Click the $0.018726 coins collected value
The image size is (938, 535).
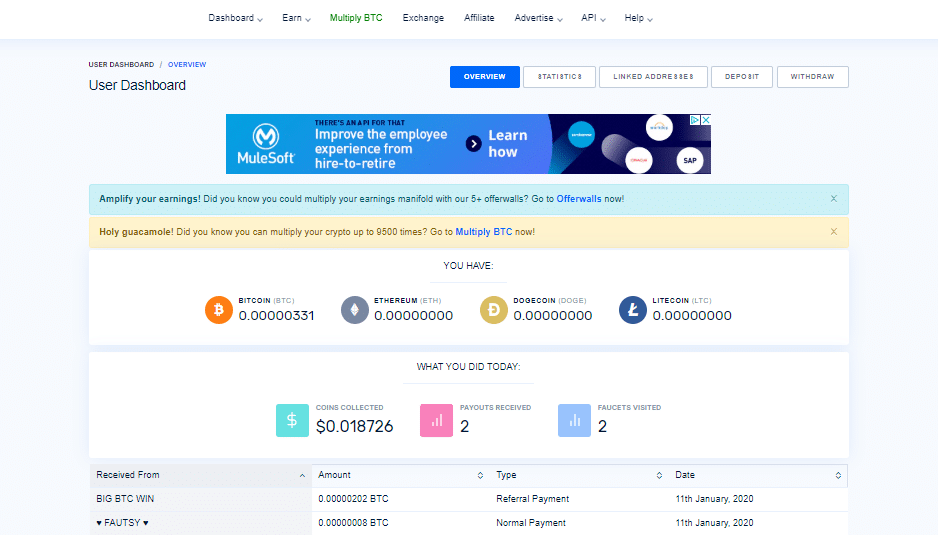pyautogui.click(x=354, y=426)
